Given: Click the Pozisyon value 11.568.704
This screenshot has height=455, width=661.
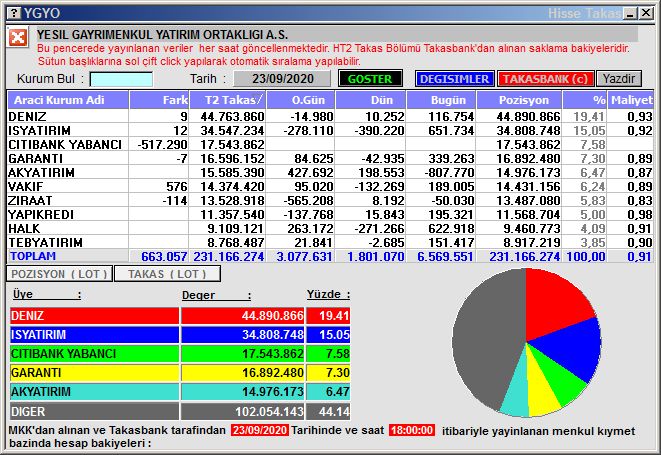Looking at the screenshot, I should click(x=528, y=215).
